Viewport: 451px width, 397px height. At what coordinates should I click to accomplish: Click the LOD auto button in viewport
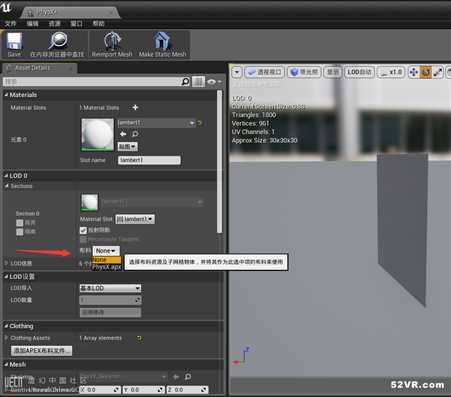click(x=359, y=72)
